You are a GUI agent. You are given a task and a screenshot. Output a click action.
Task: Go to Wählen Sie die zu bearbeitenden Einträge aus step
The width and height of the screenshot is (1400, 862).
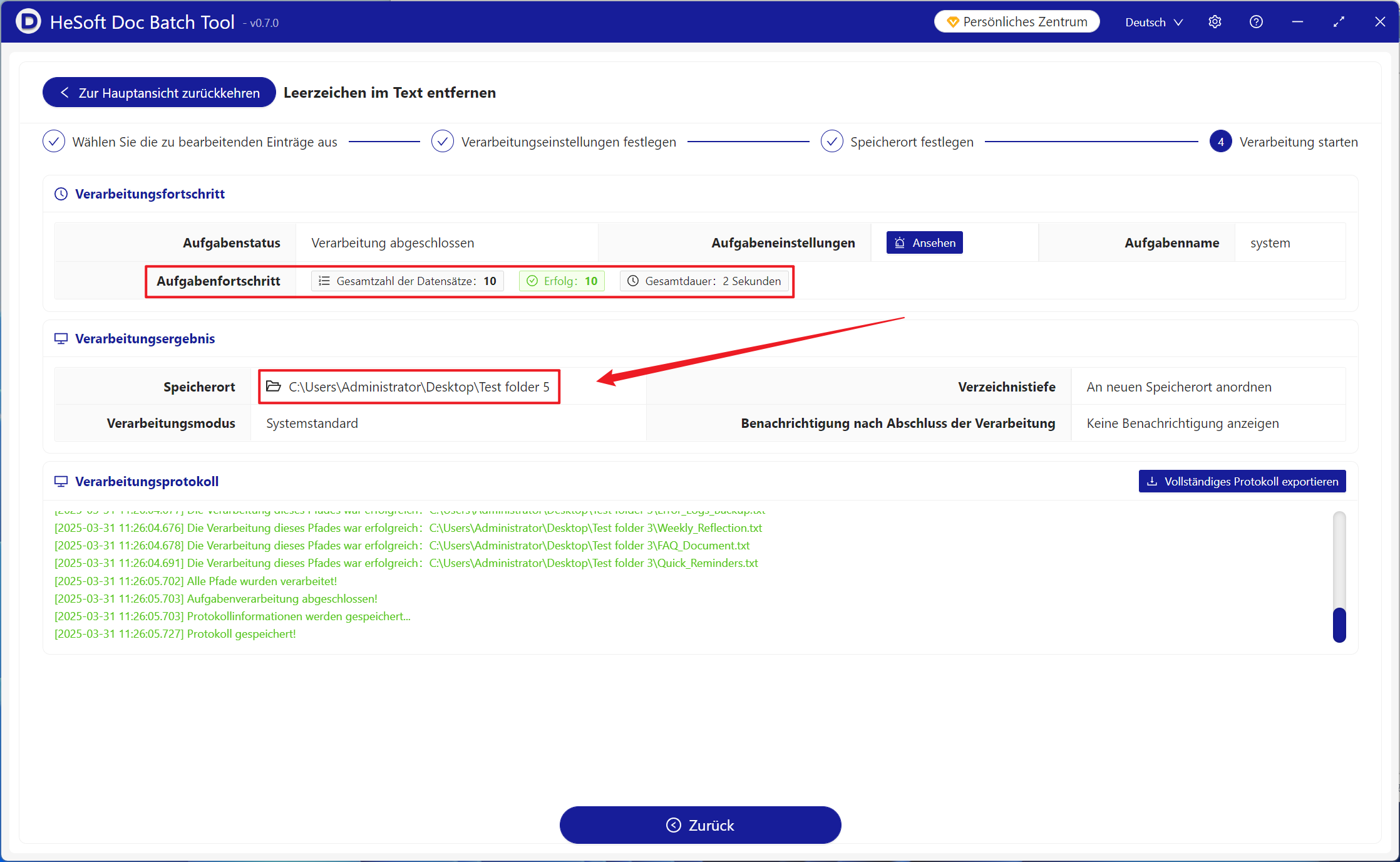point(205,142)
